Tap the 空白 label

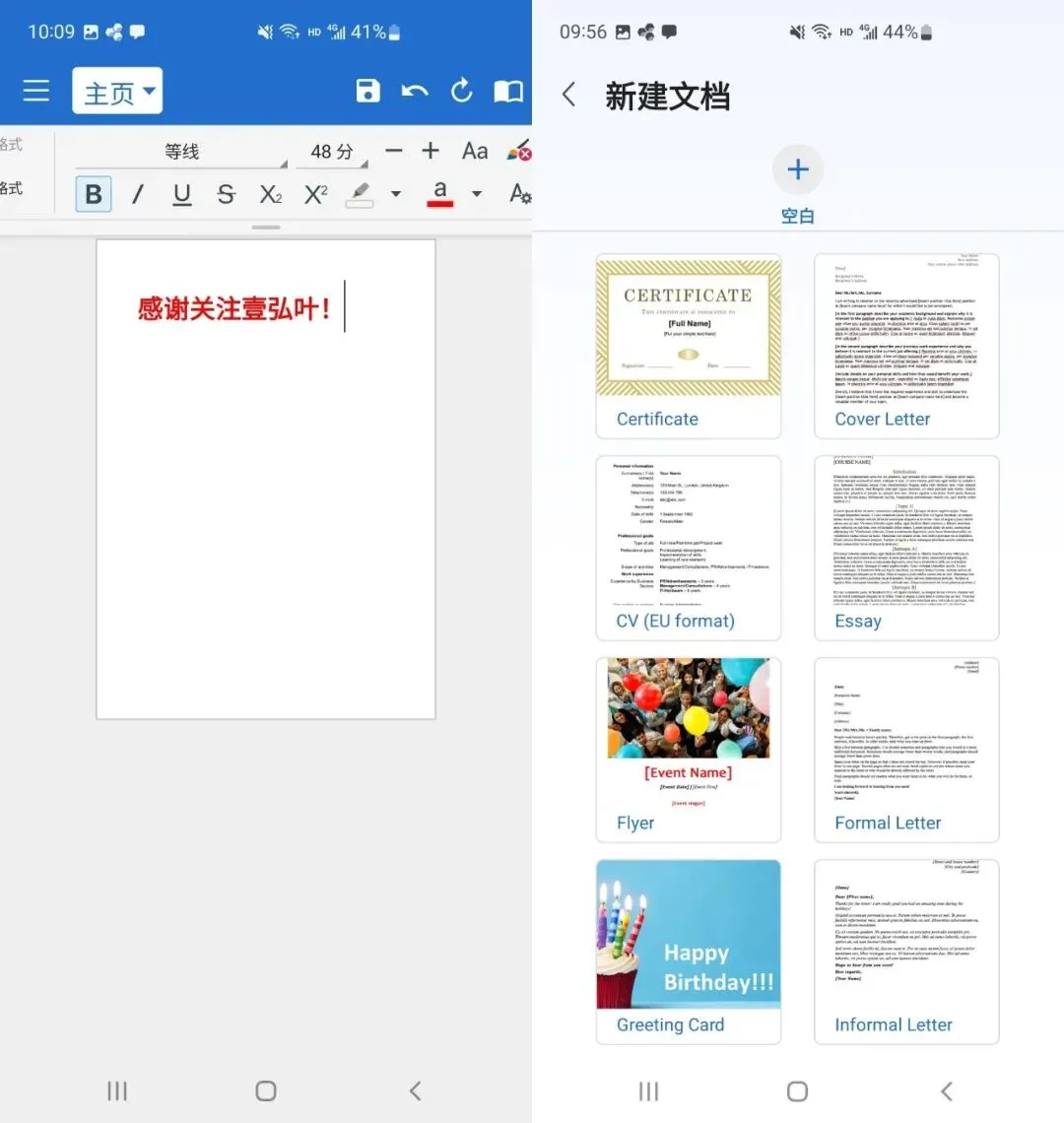pos(797,216)
